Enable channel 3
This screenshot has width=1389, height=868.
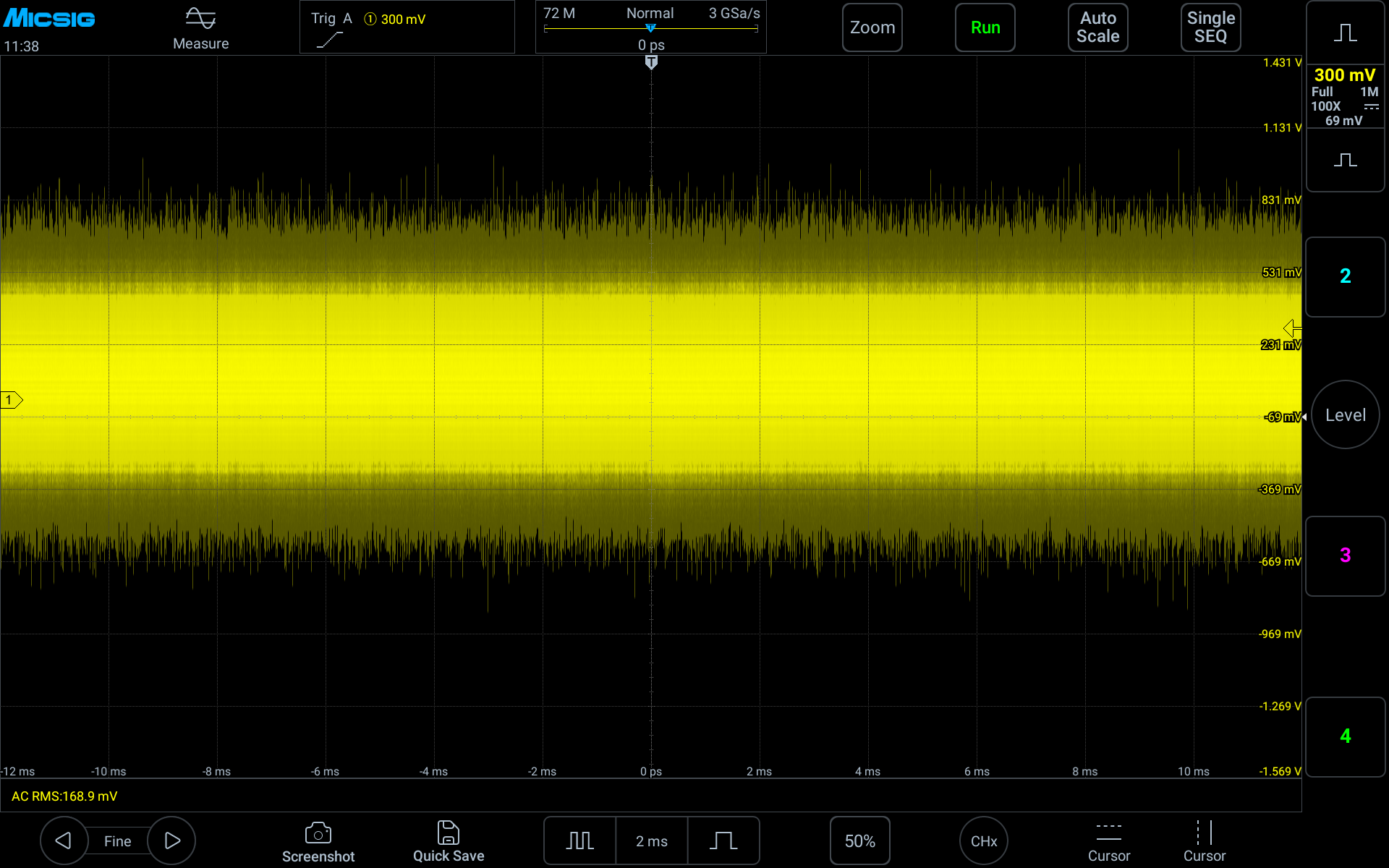(1346, 556)
